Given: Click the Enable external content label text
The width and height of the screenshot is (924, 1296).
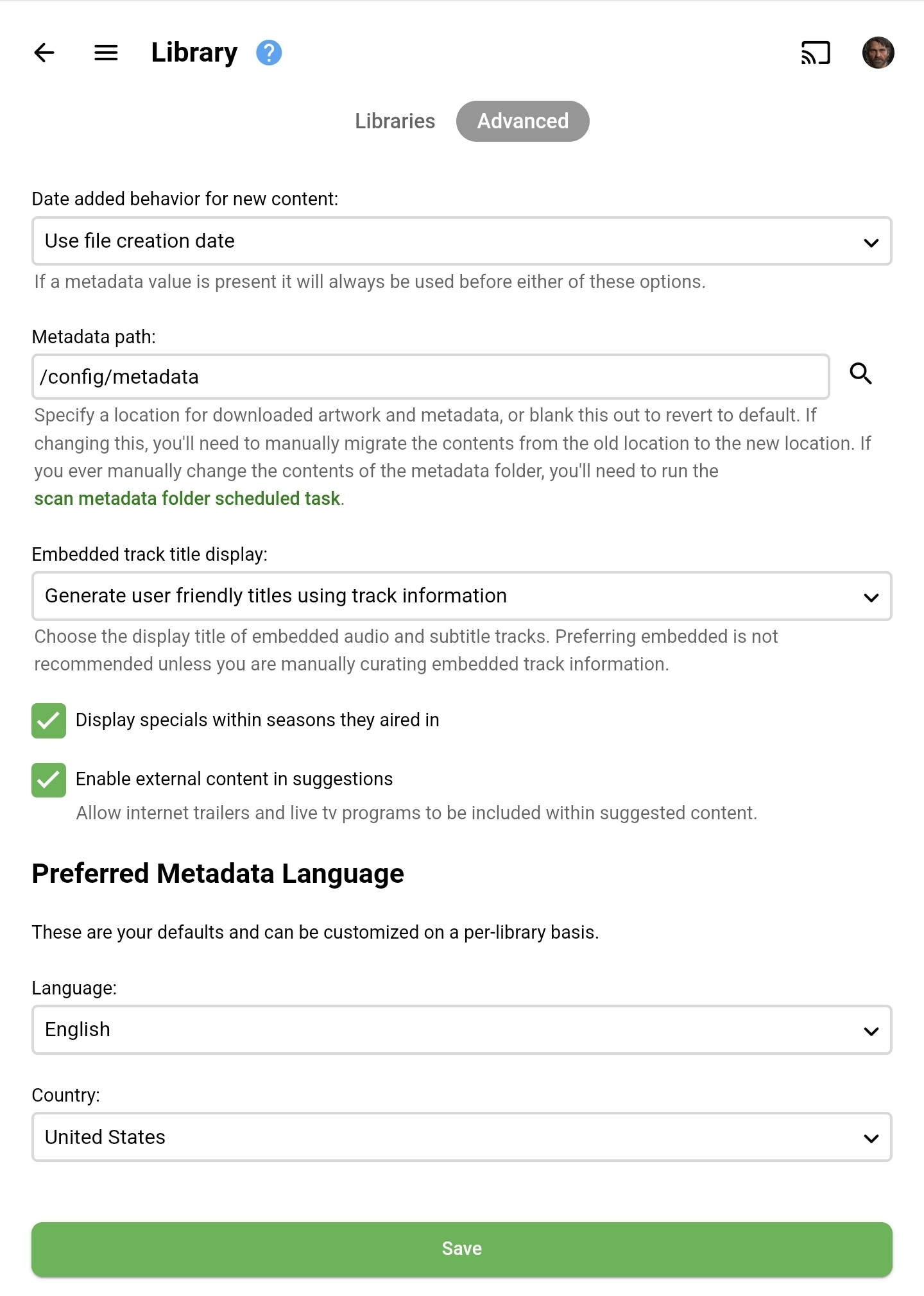Looking at the screenshot, I should point(234,779).
